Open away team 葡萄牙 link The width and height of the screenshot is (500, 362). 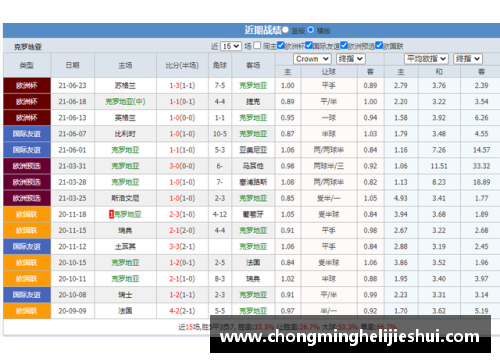click(253, 214)
